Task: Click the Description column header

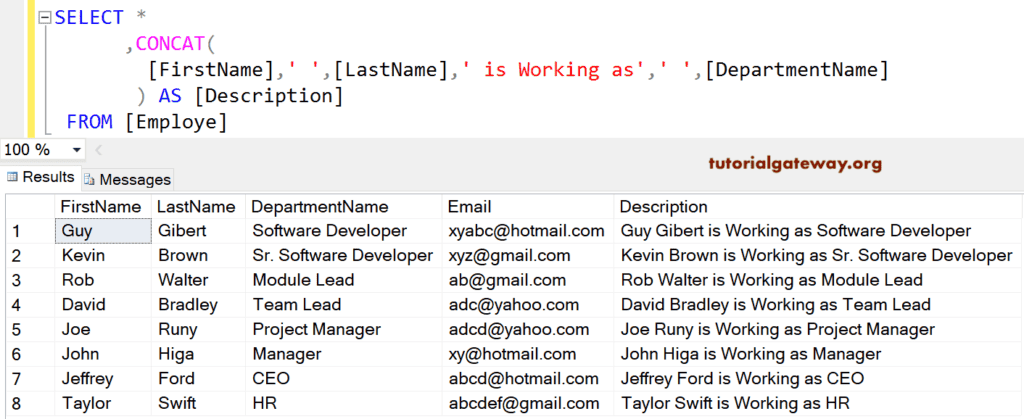Action: pos(664,207)
